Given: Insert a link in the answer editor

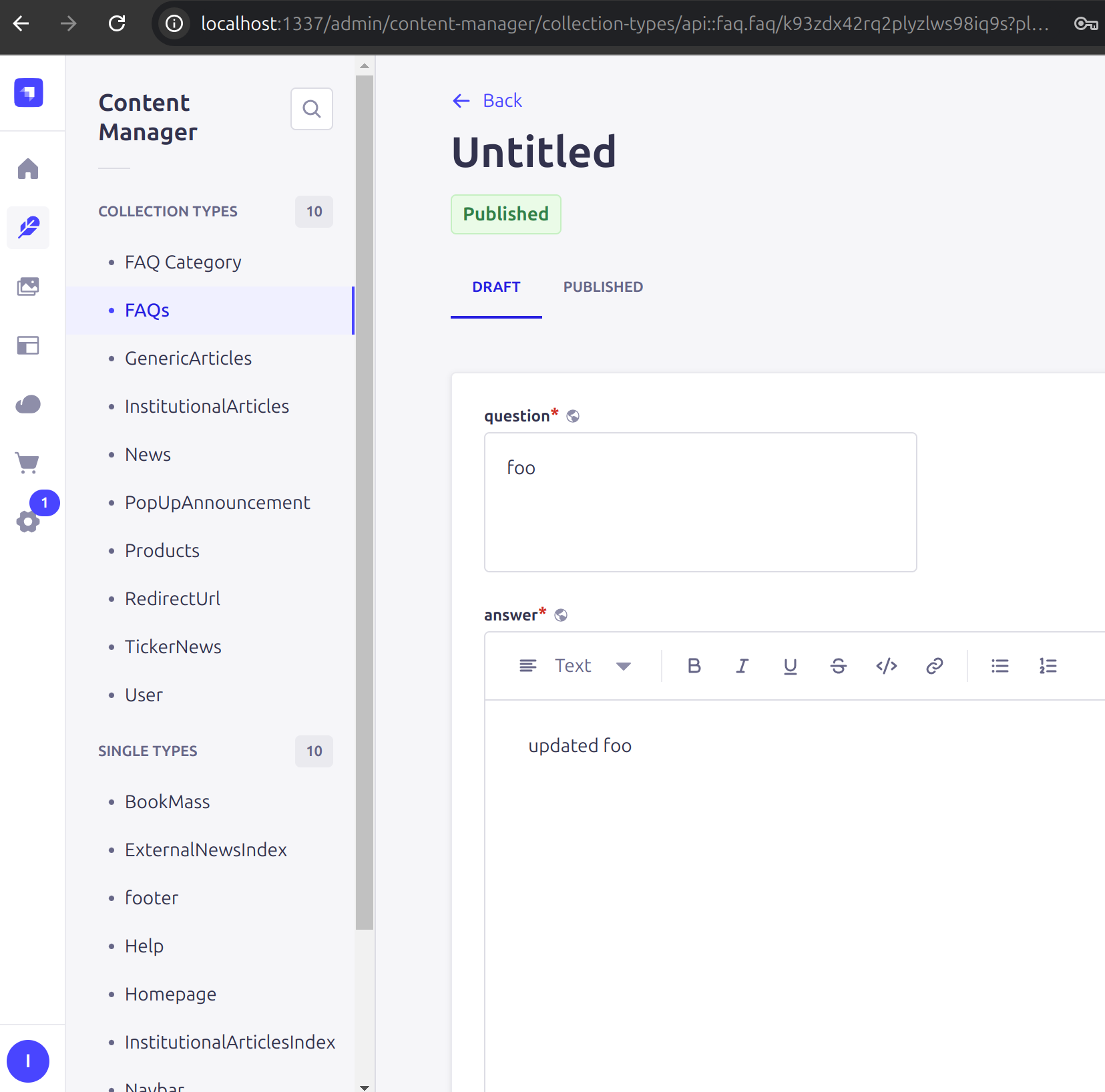Looking at the screenshot, I should coord(934,666).
